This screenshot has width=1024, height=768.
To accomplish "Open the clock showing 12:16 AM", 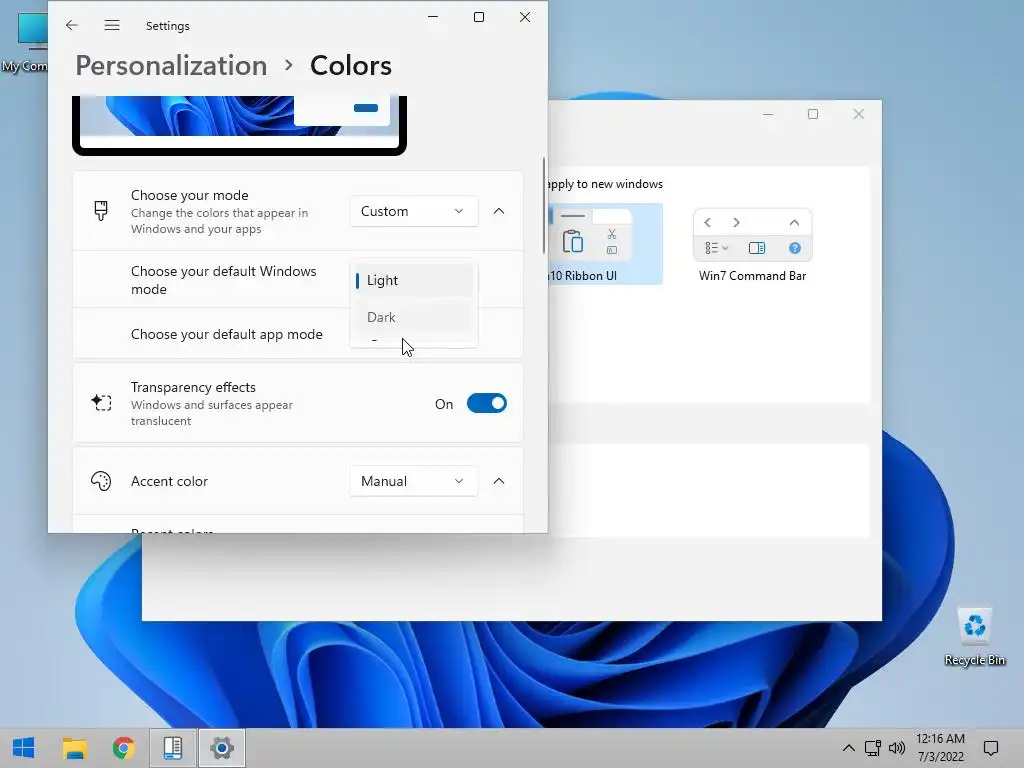I will [x=940, y=748].
